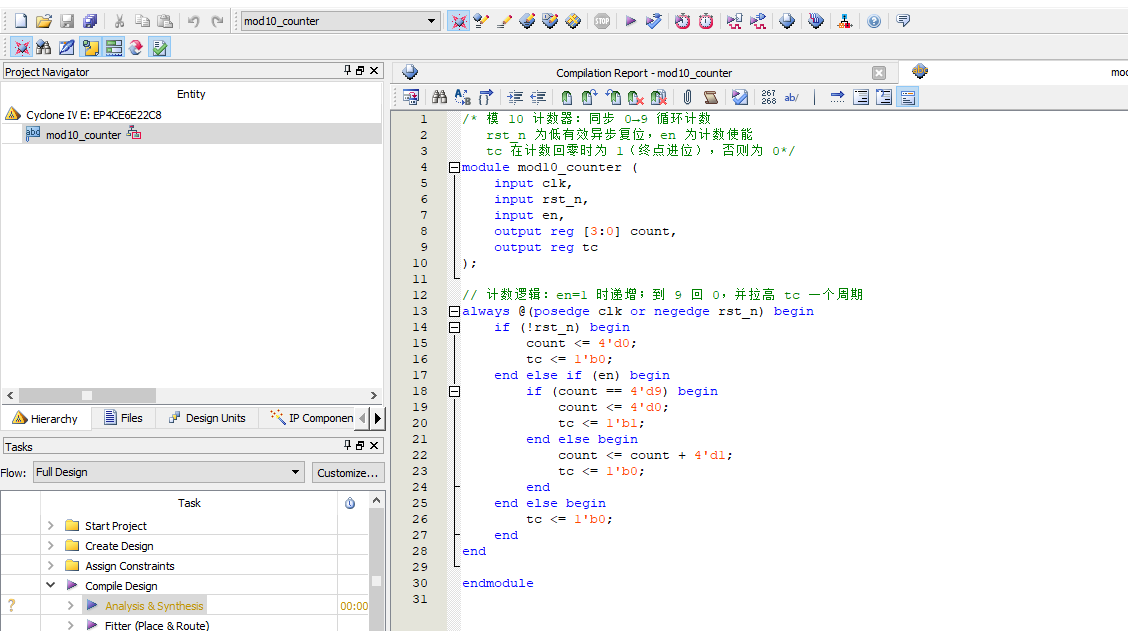Switch to the Design Units tab
1128x631 pixels.
tap(207, 418)
